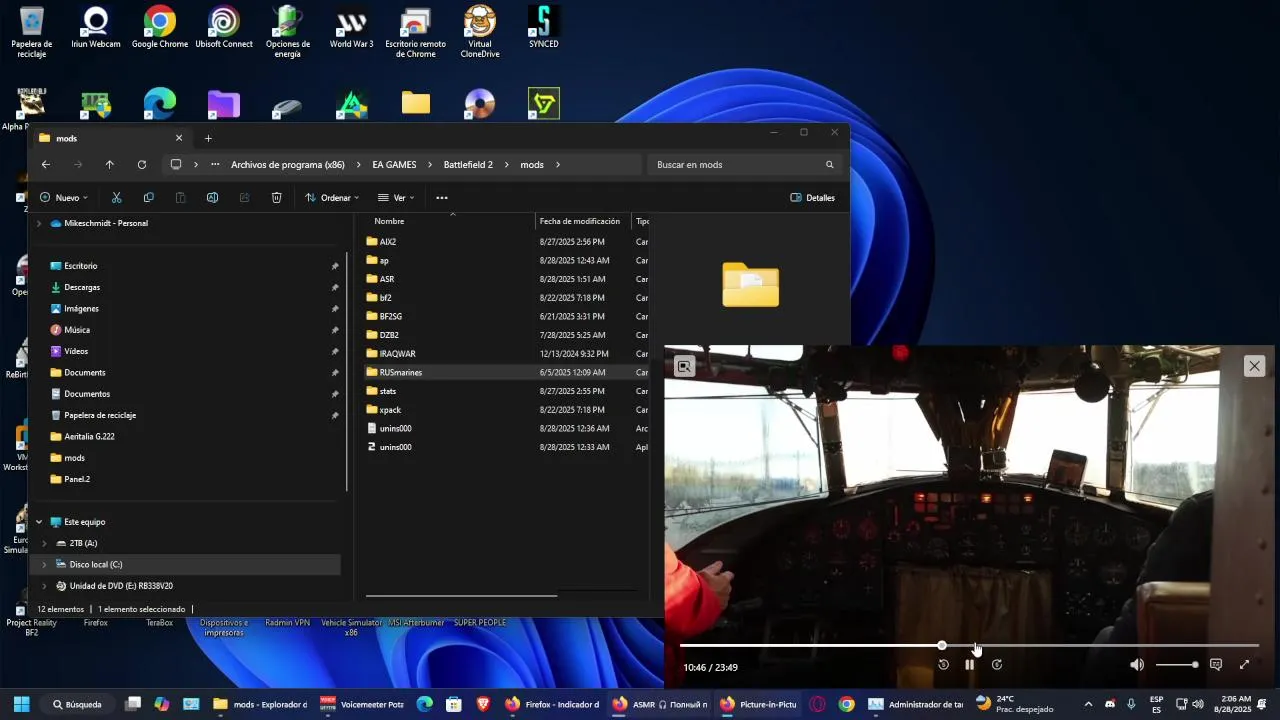The image size is (1280, 720).
Task: Open Papelera de reciclaje on desktop
Action: coord(32,32)
